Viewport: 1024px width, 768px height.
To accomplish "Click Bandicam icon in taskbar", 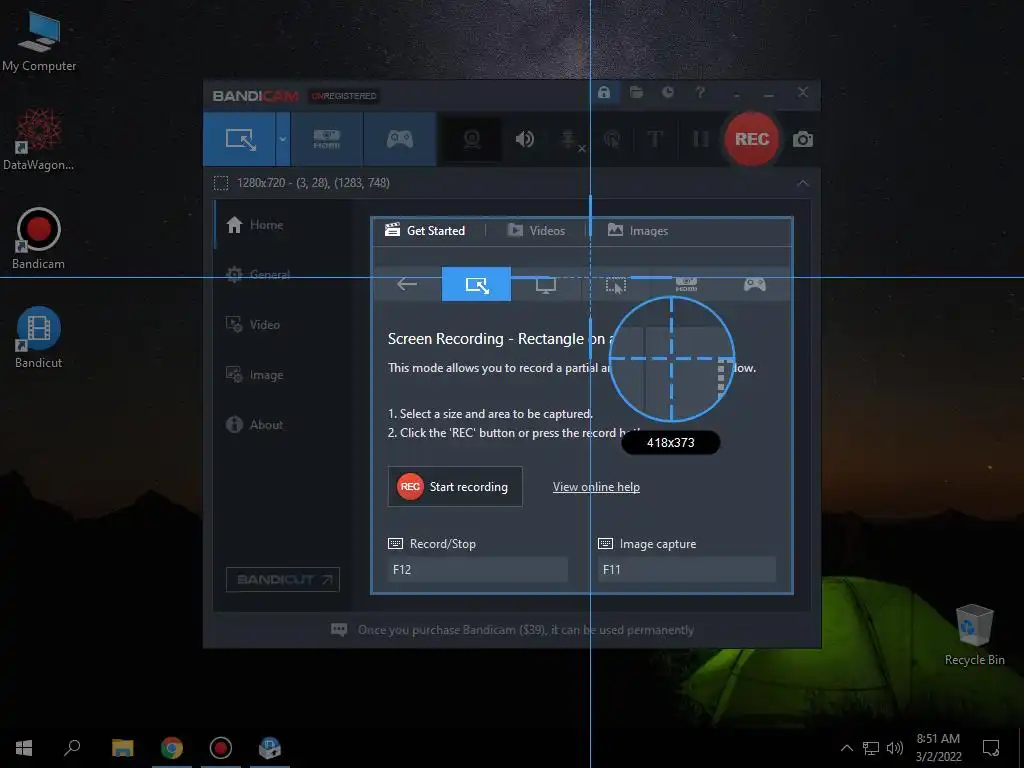I will pos(221,748).
